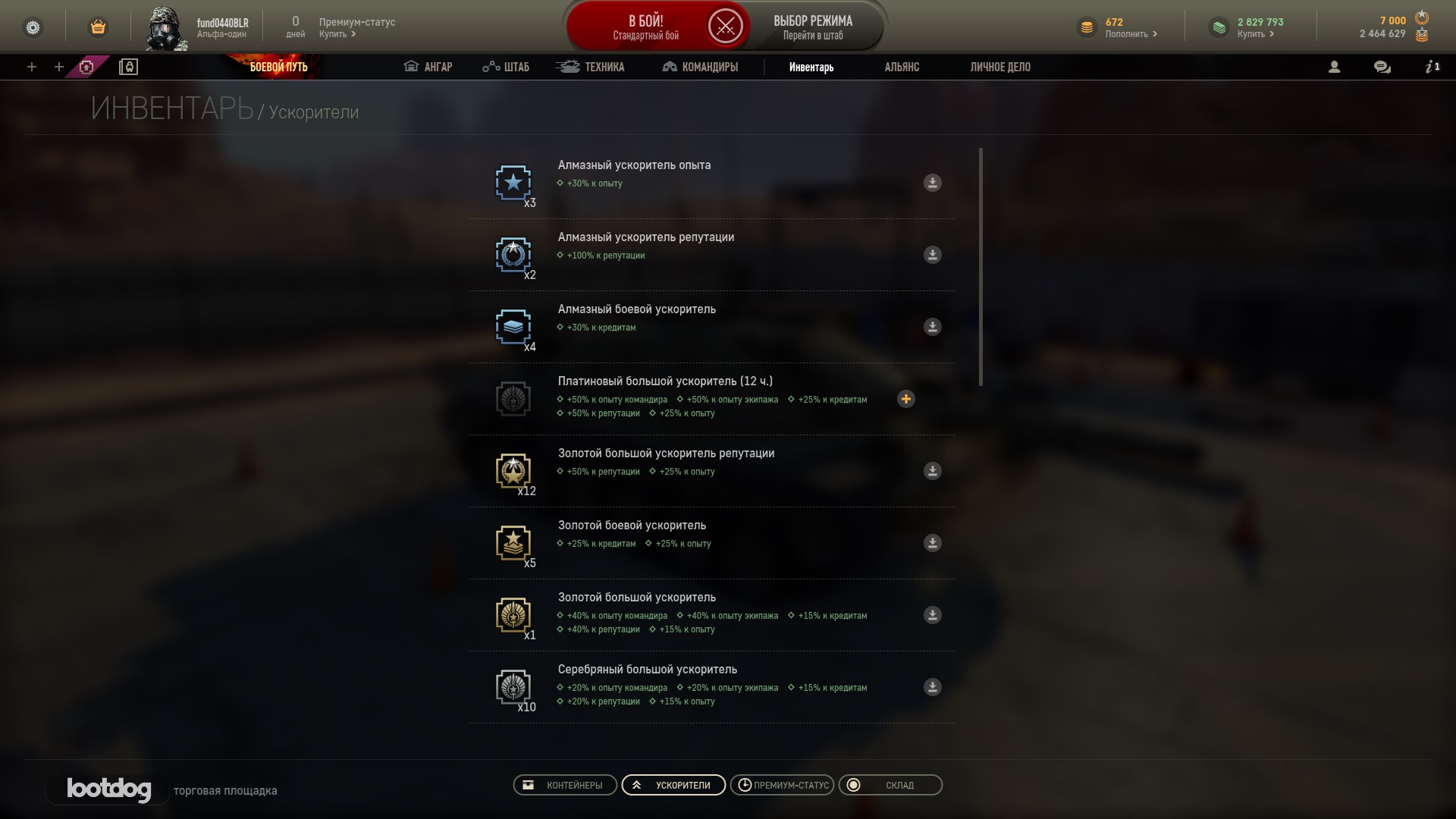The height and width of the screenshot is (819, 1456).
Task: Open the Склад tab
Action: coord(890,785)
